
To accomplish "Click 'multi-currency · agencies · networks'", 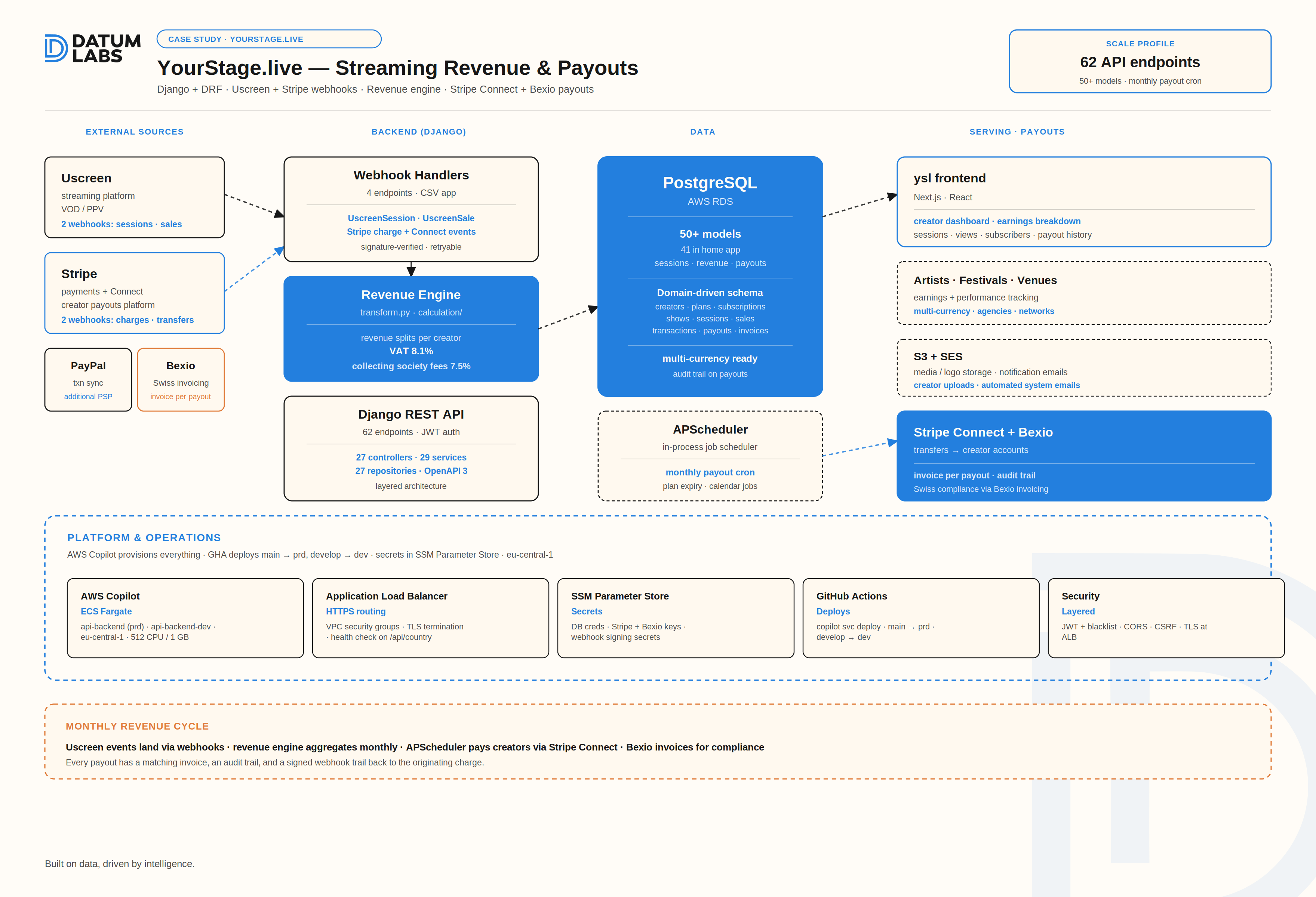I will click(x=984, y=311).
